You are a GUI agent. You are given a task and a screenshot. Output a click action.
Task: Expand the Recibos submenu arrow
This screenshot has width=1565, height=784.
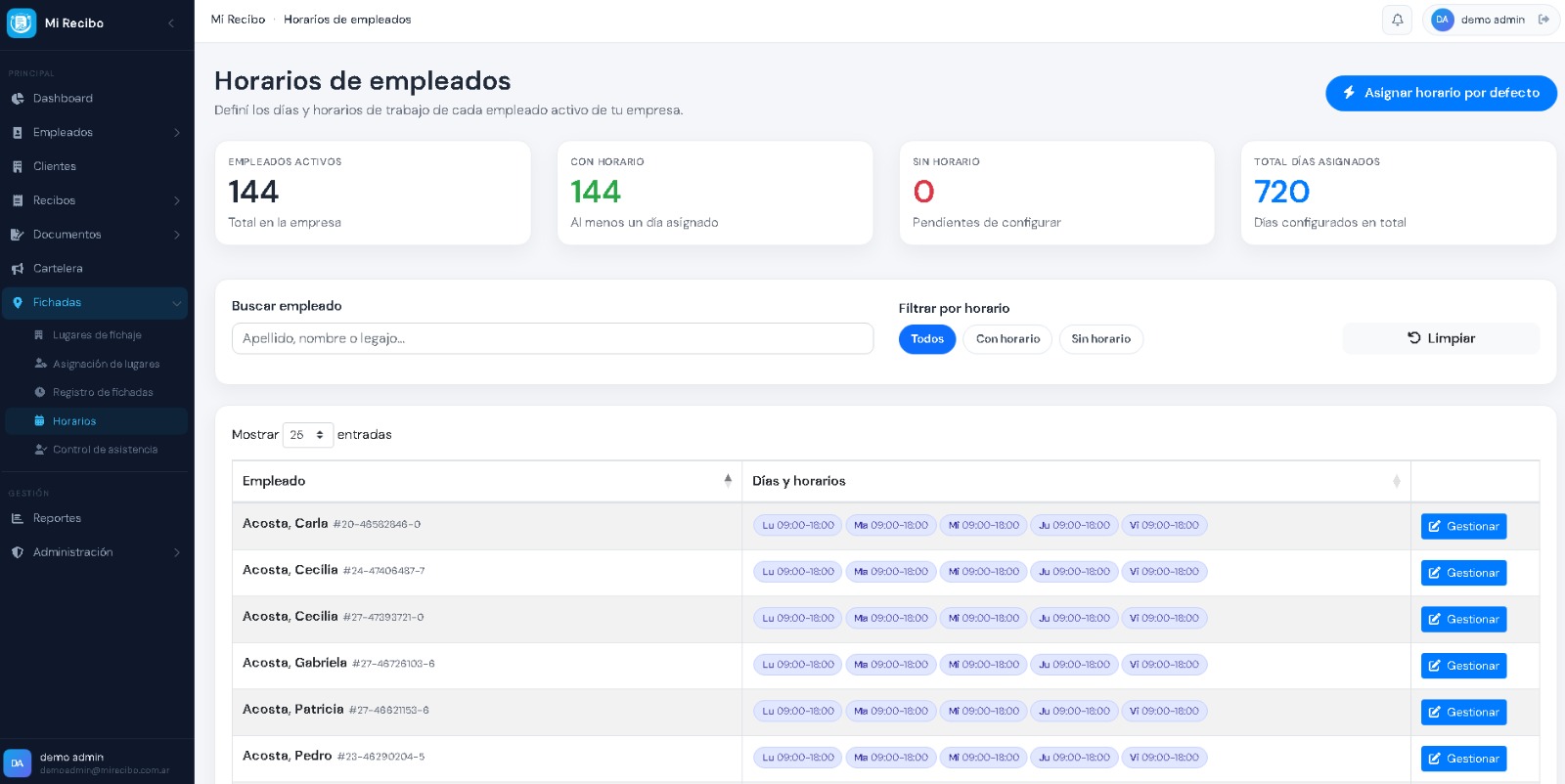(177, 200)
